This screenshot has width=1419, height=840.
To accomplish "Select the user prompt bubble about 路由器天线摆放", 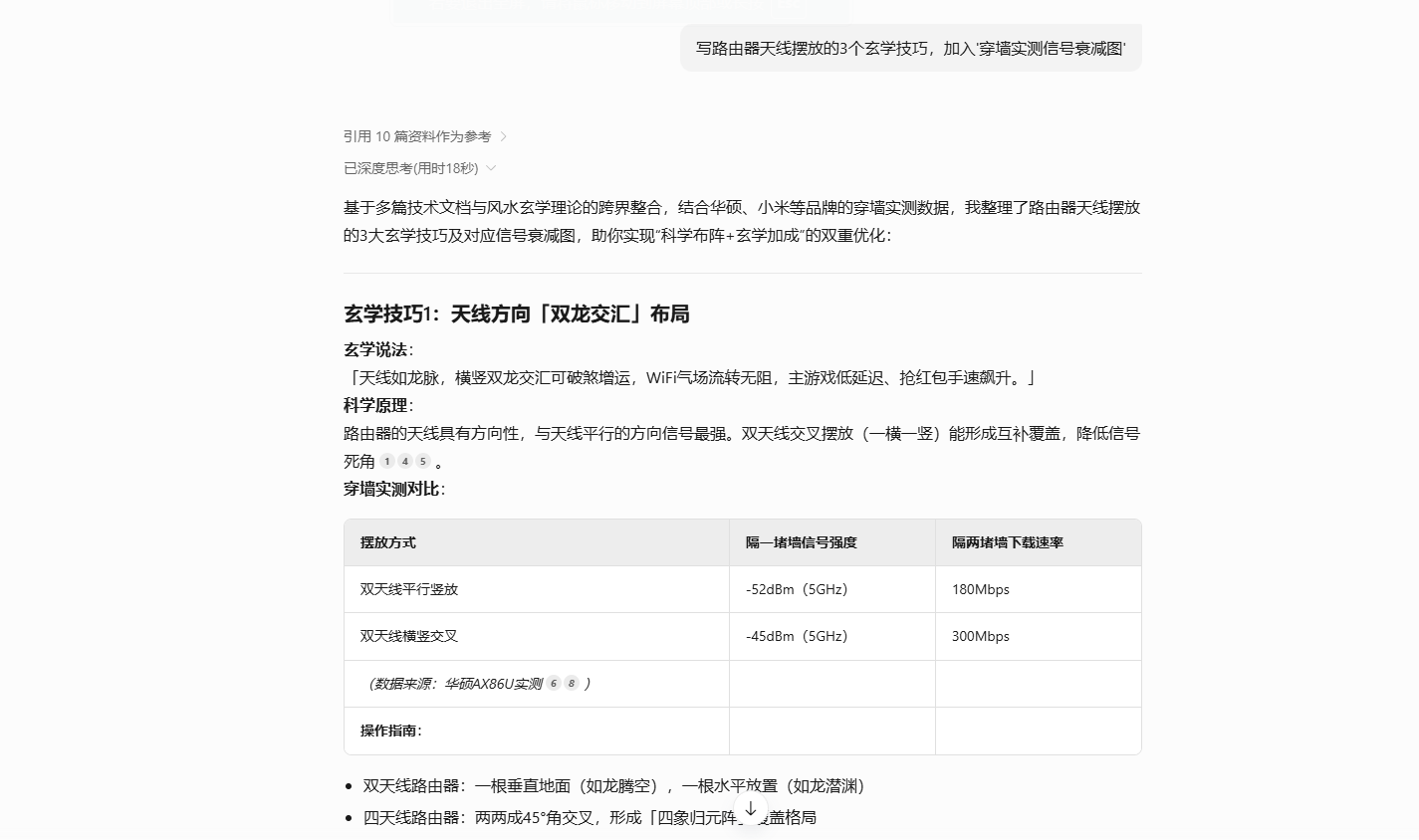I will [x=911, y=48].
